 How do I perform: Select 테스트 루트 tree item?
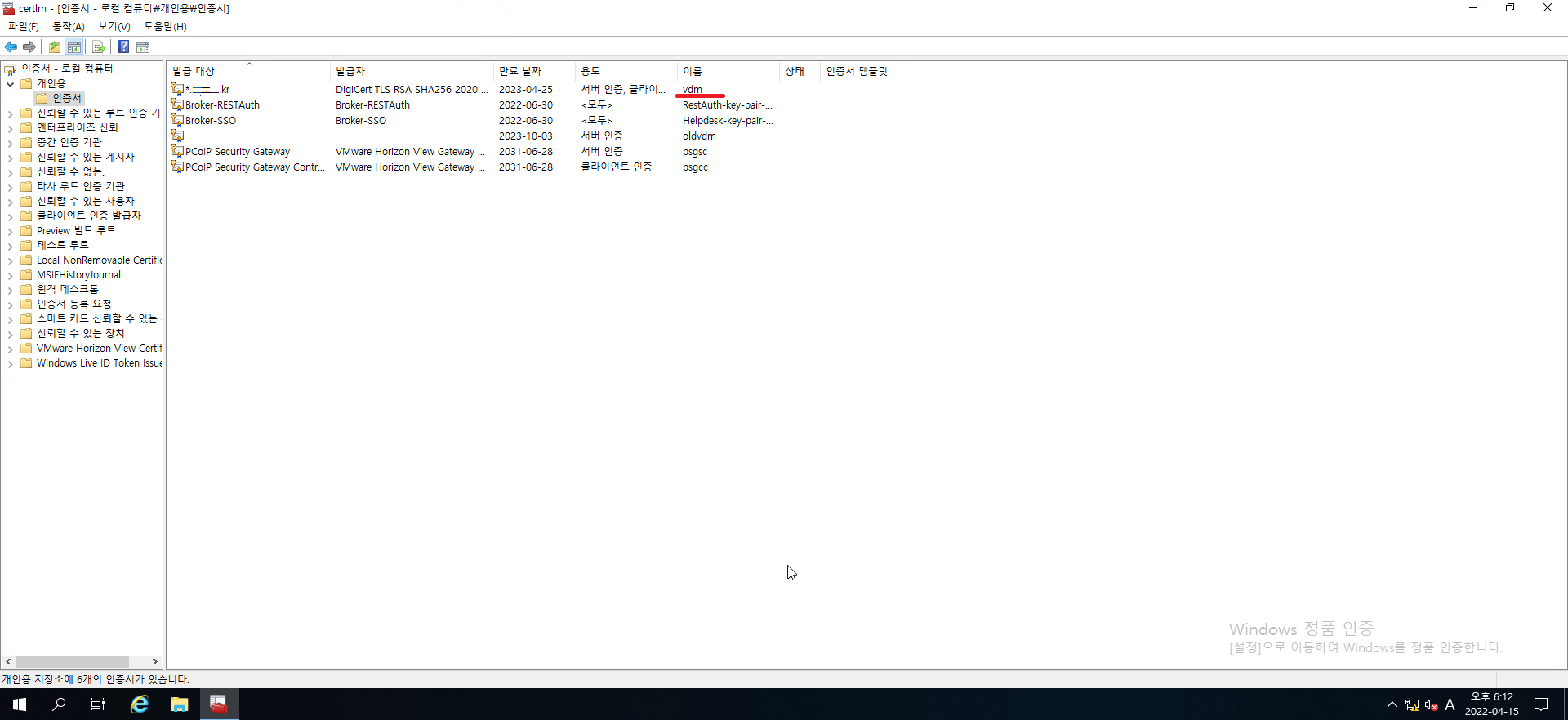(63, 245)
